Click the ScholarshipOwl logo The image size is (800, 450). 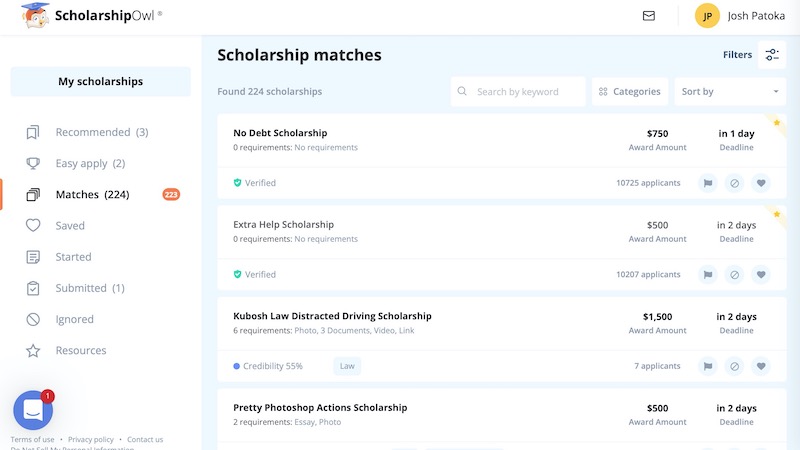click(90, 16)
